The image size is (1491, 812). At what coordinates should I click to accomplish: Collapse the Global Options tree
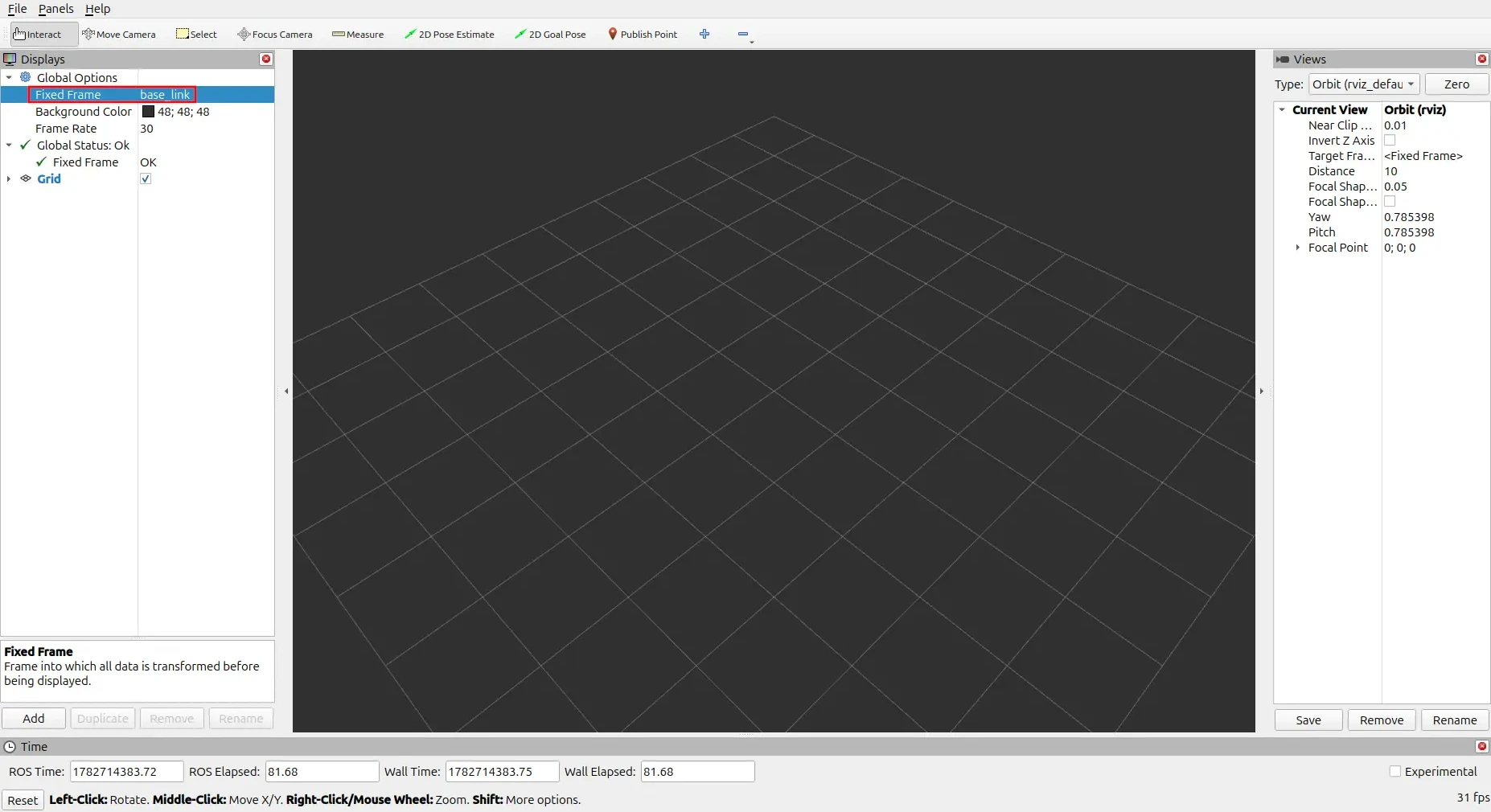pos(9,77)
